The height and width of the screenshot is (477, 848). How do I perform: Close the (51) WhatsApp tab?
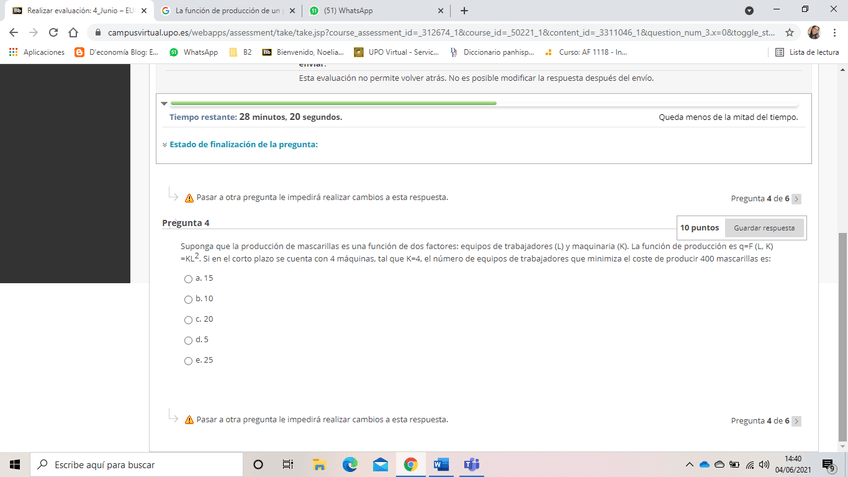440,11
